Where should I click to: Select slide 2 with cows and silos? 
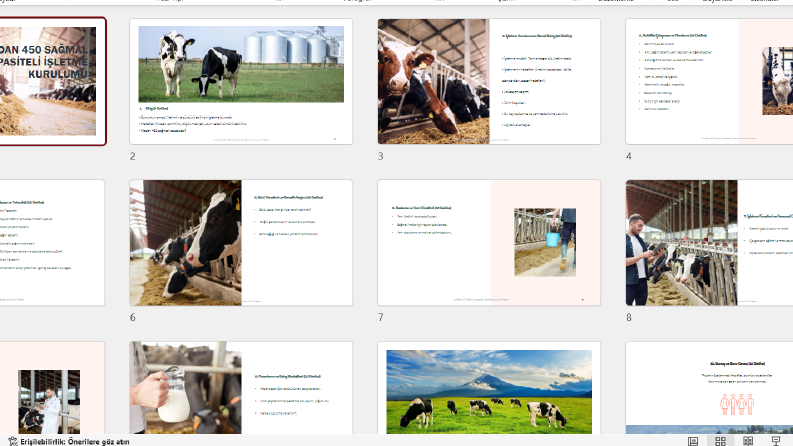pos(241,81)
